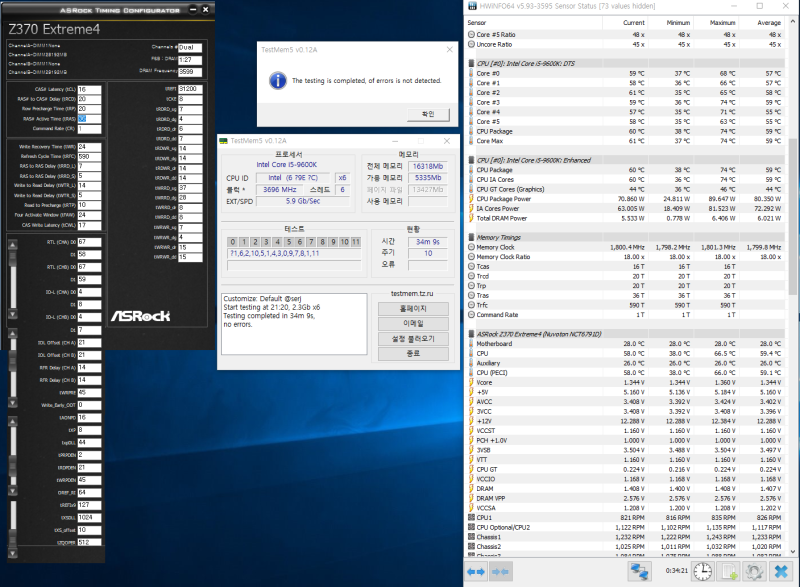Start logging with document-plus icon
The image size is (800, 587).
[x=728, y=572]
